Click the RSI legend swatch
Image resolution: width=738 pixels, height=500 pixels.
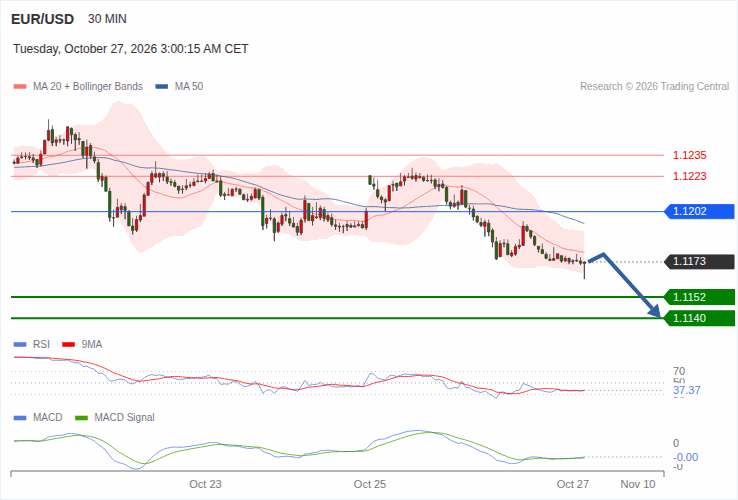point(20,345)
